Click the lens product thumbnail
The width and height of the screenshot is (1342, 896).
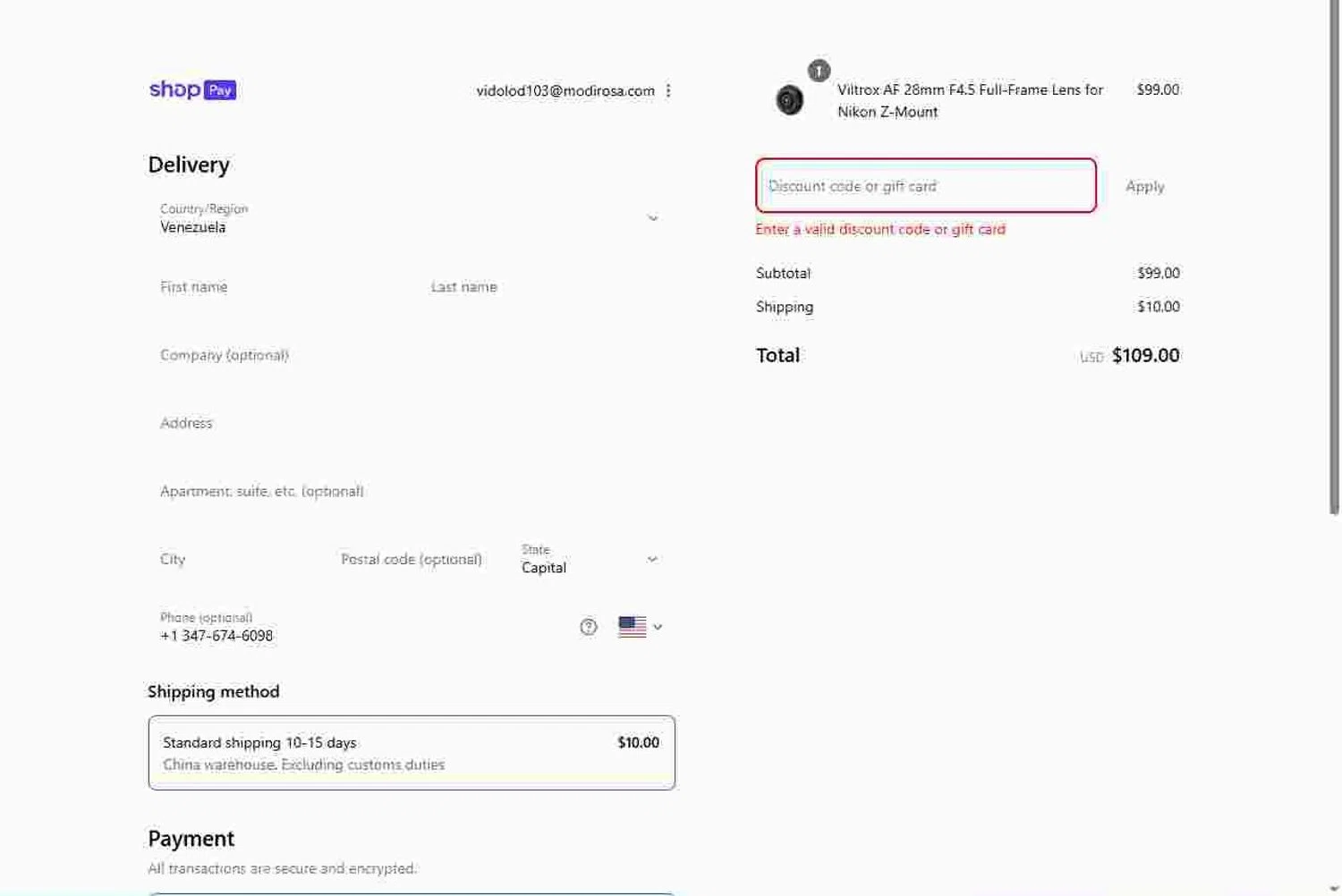click(789, 100)
